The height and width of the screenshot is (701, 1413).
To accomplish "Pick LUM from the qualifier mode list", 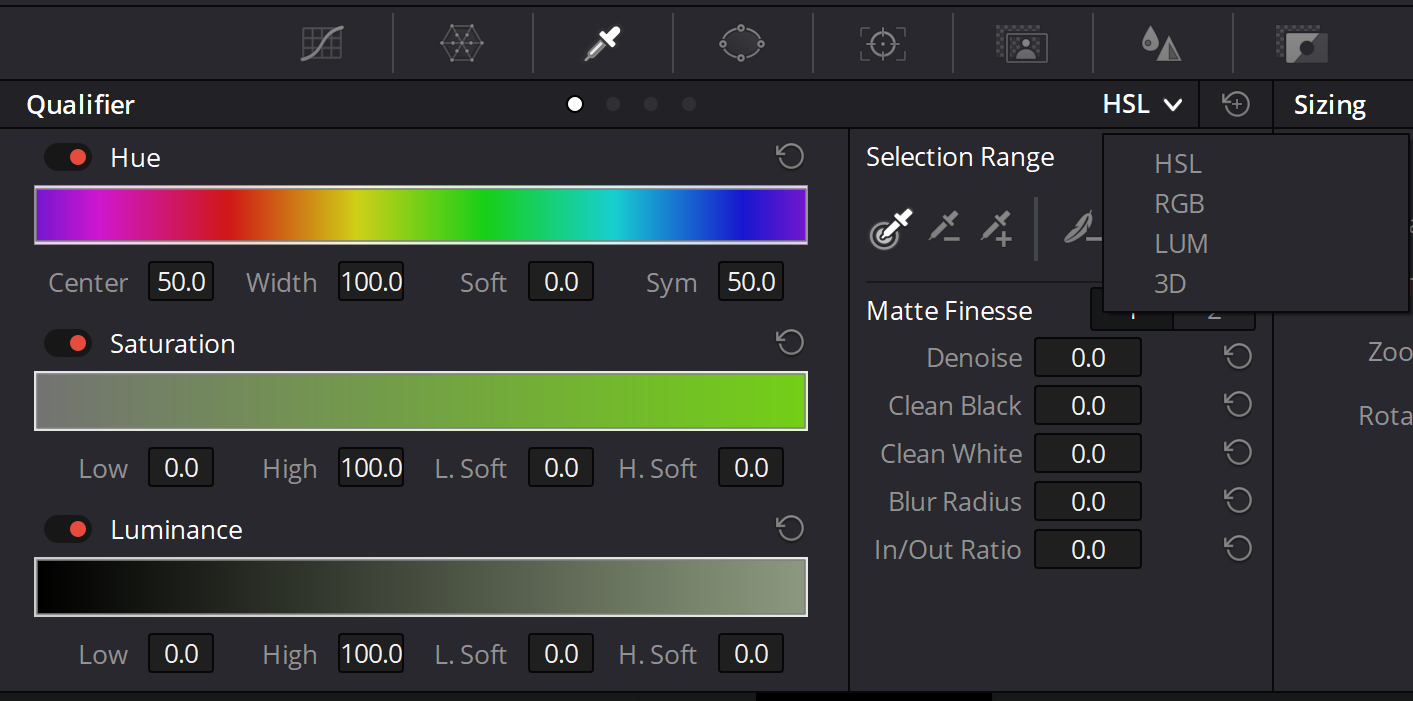I will 1181,244.
